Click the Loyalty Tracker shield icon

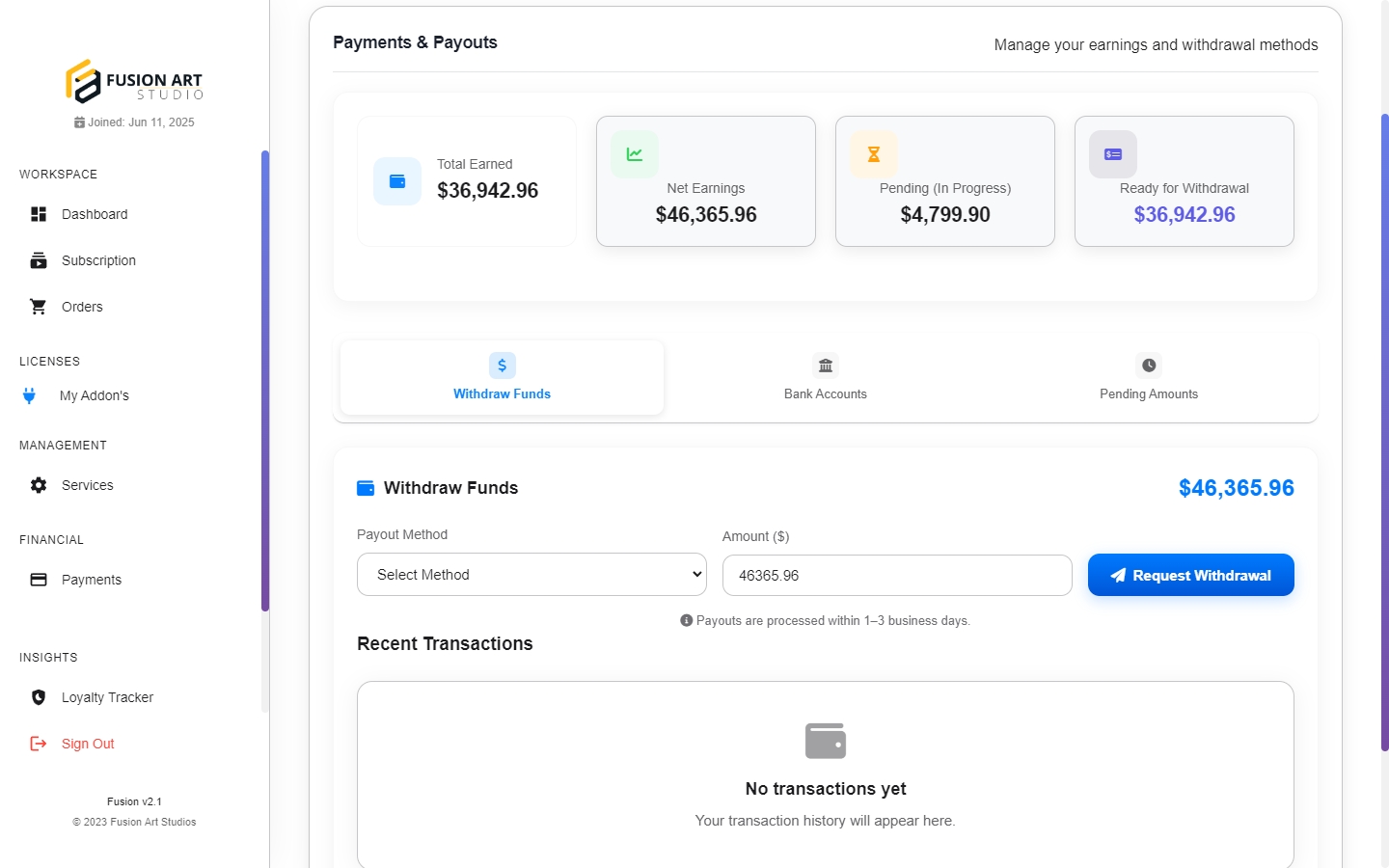[x=39, y=697]
